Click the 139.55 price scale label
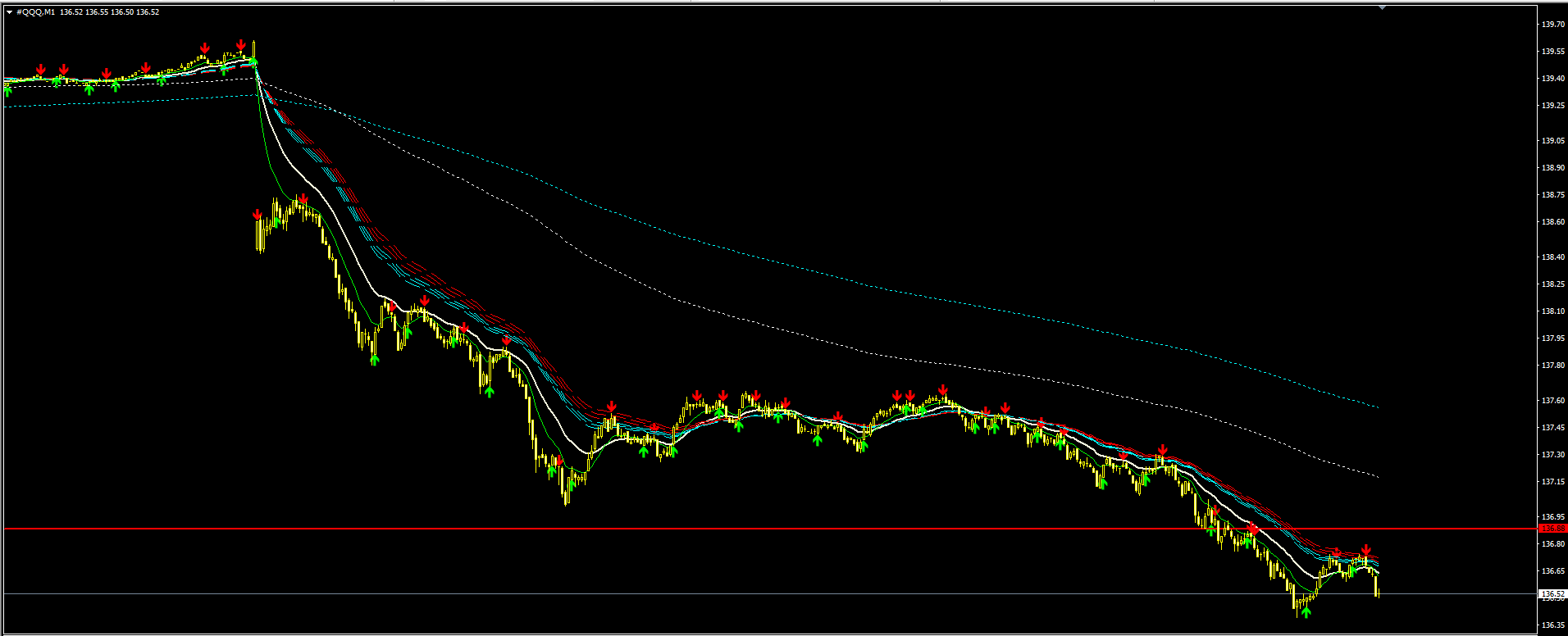Viewport: 1568px width, 636px height. point(1552,51)
